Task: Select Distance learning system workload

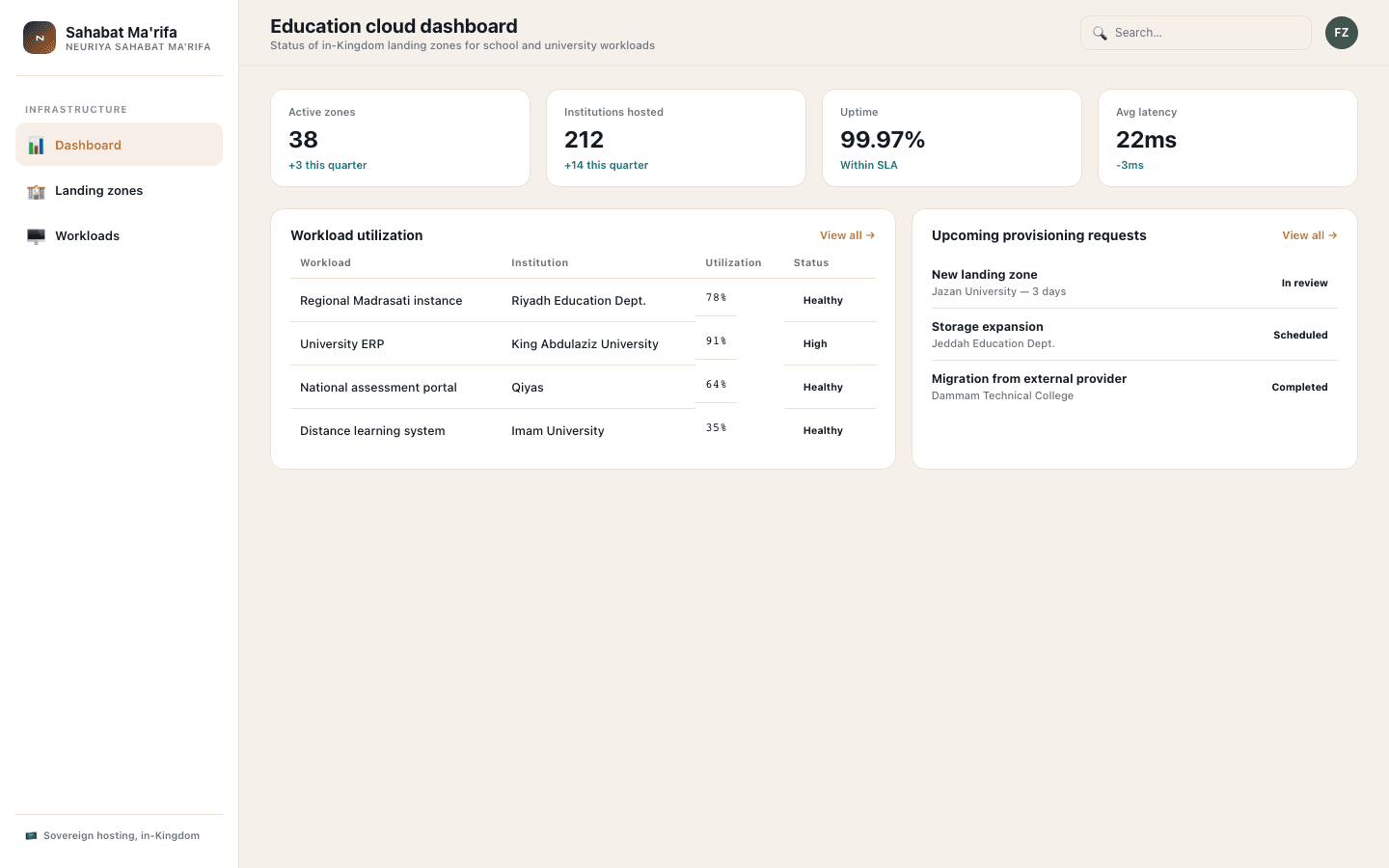Action: pyautogui.click(x=372, y=431)
